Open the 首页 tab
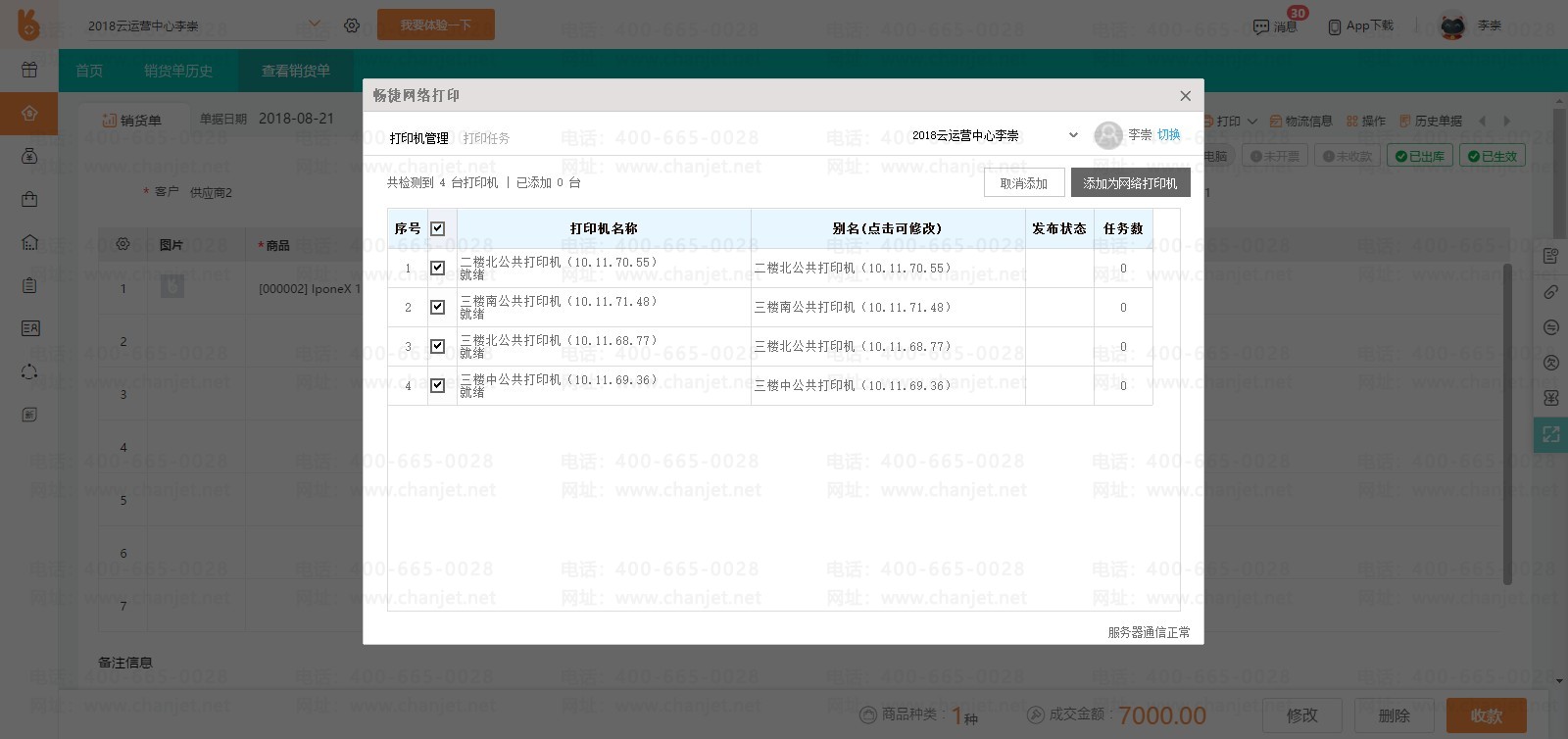The image size is (1568, 739). [x=89, y=71]
